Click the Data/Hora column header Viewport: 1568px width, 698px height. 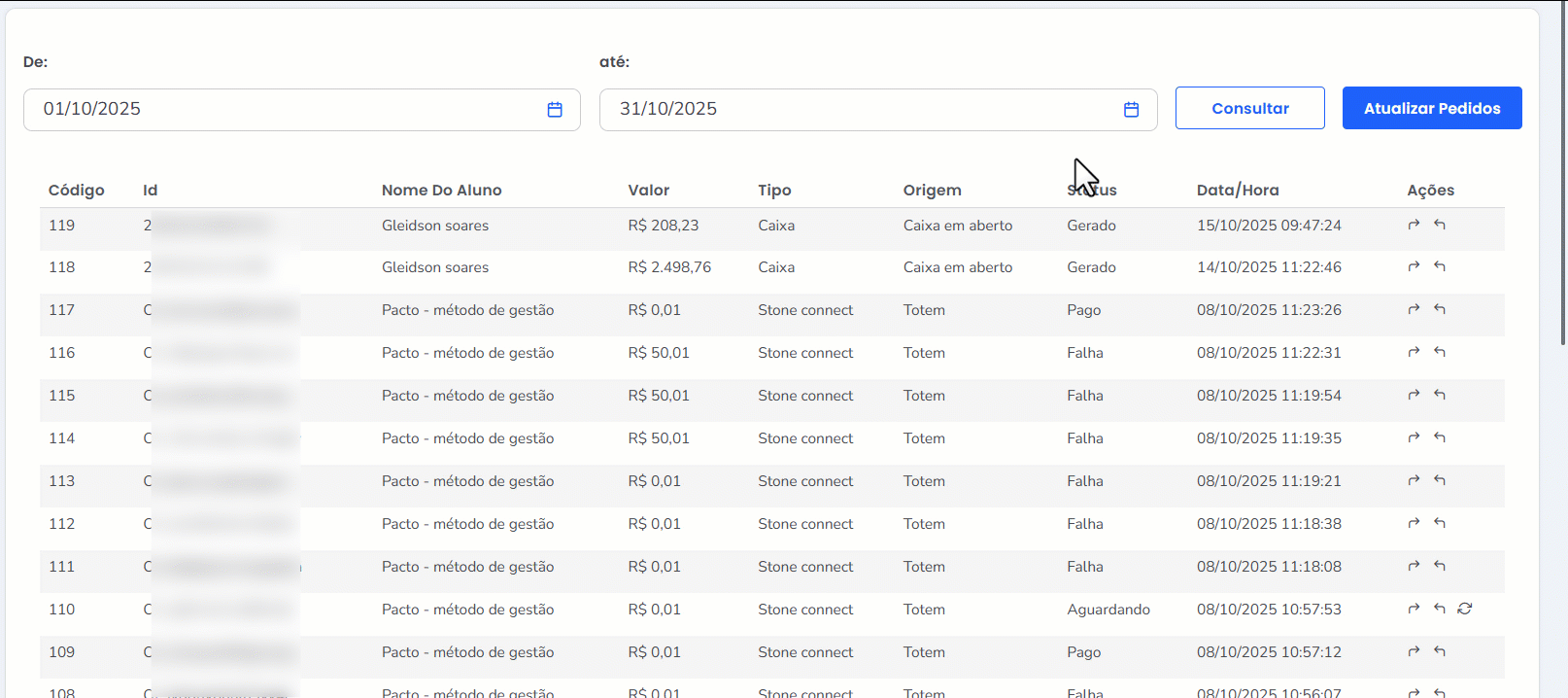(1237, 191)
